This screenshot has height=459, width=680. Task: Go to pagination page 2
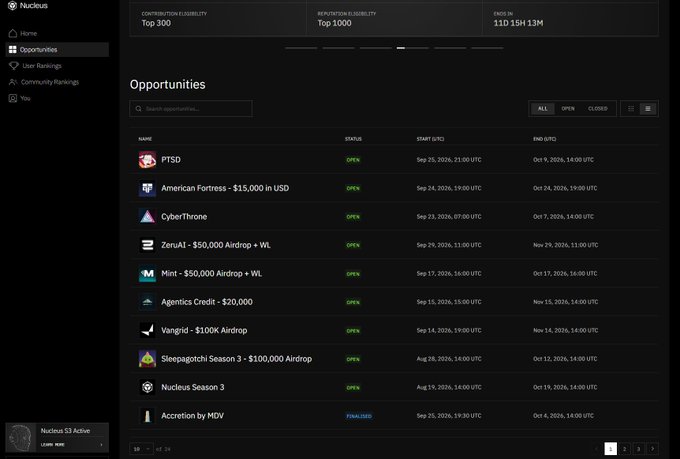pyautogui.click(x=624, y=449)
